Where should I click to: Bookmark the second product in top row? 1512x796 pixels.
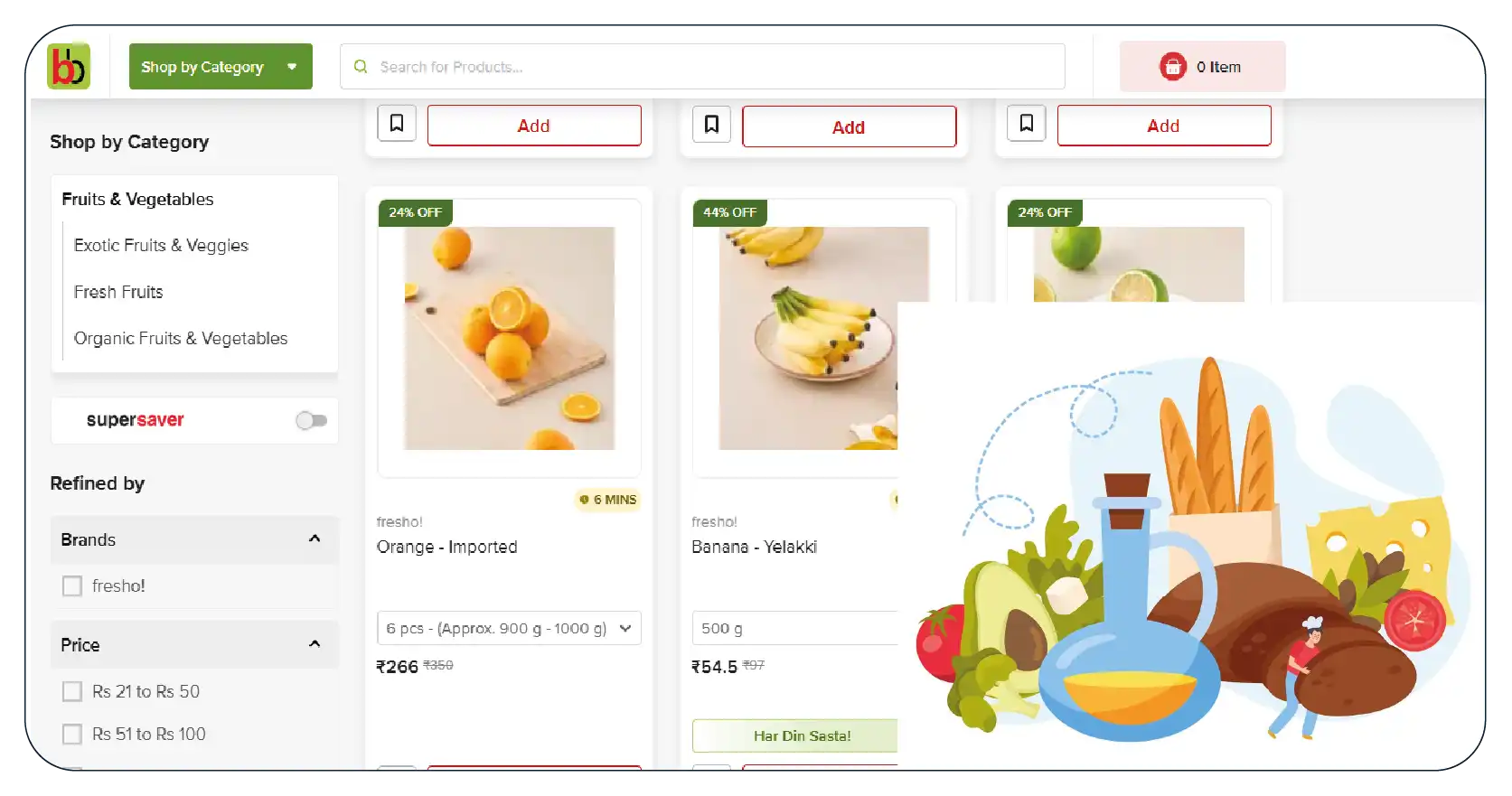[x=711, y=124]
